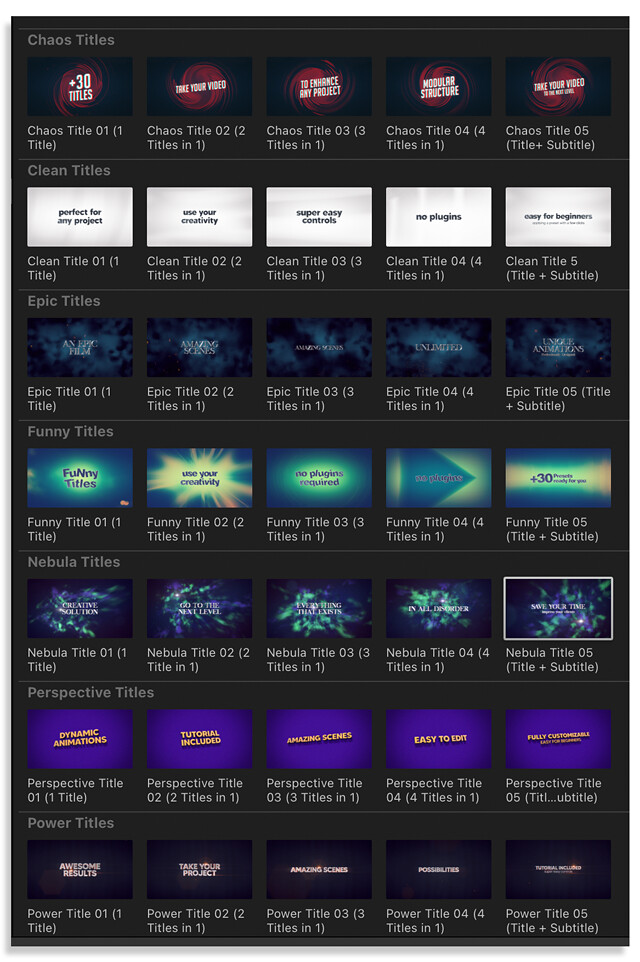Click the Chaos Title 04 'Modular Structure' preview
The height and width of the screenshot is (962, 640).
point(438,87)
